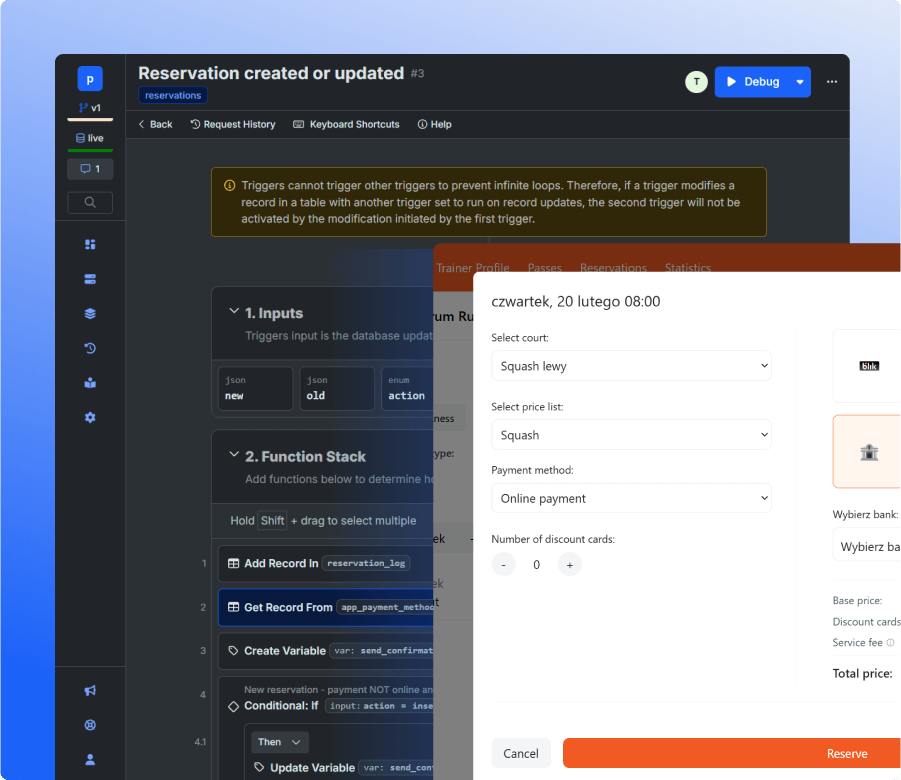Click the database icon in sidebar

90,279
